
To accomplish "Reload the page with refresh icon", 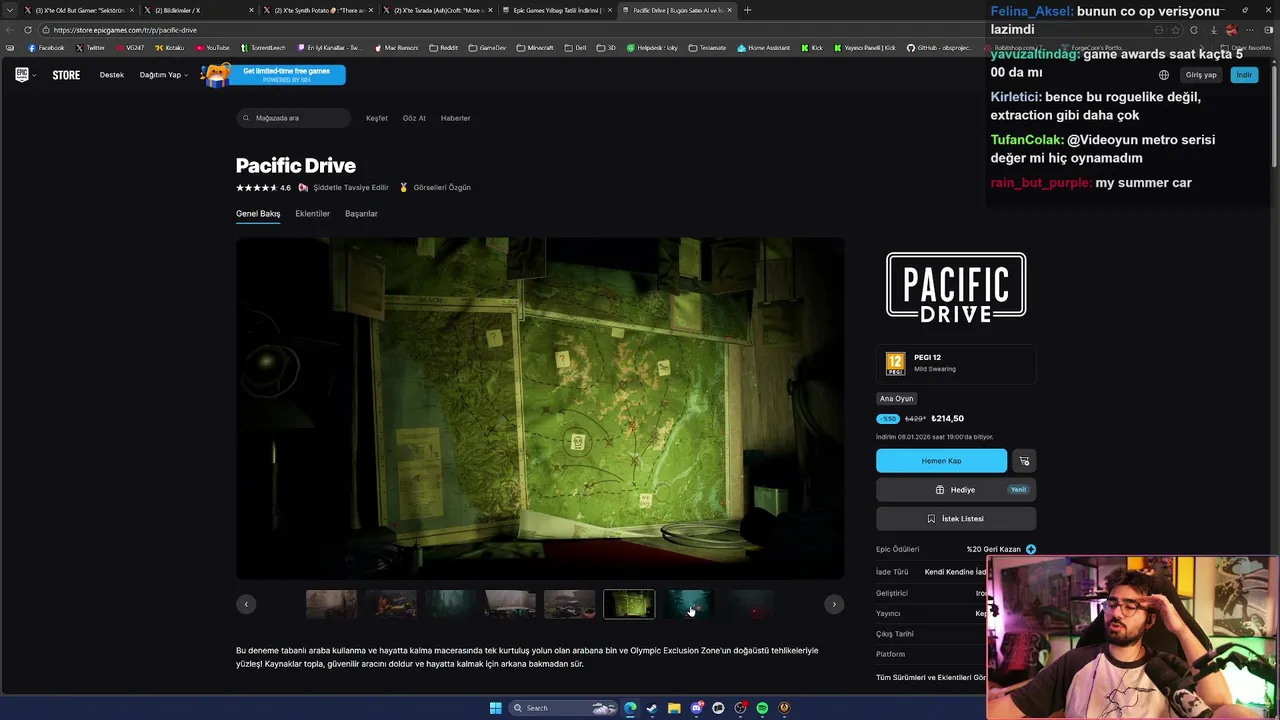I will (x=28, y=30).
